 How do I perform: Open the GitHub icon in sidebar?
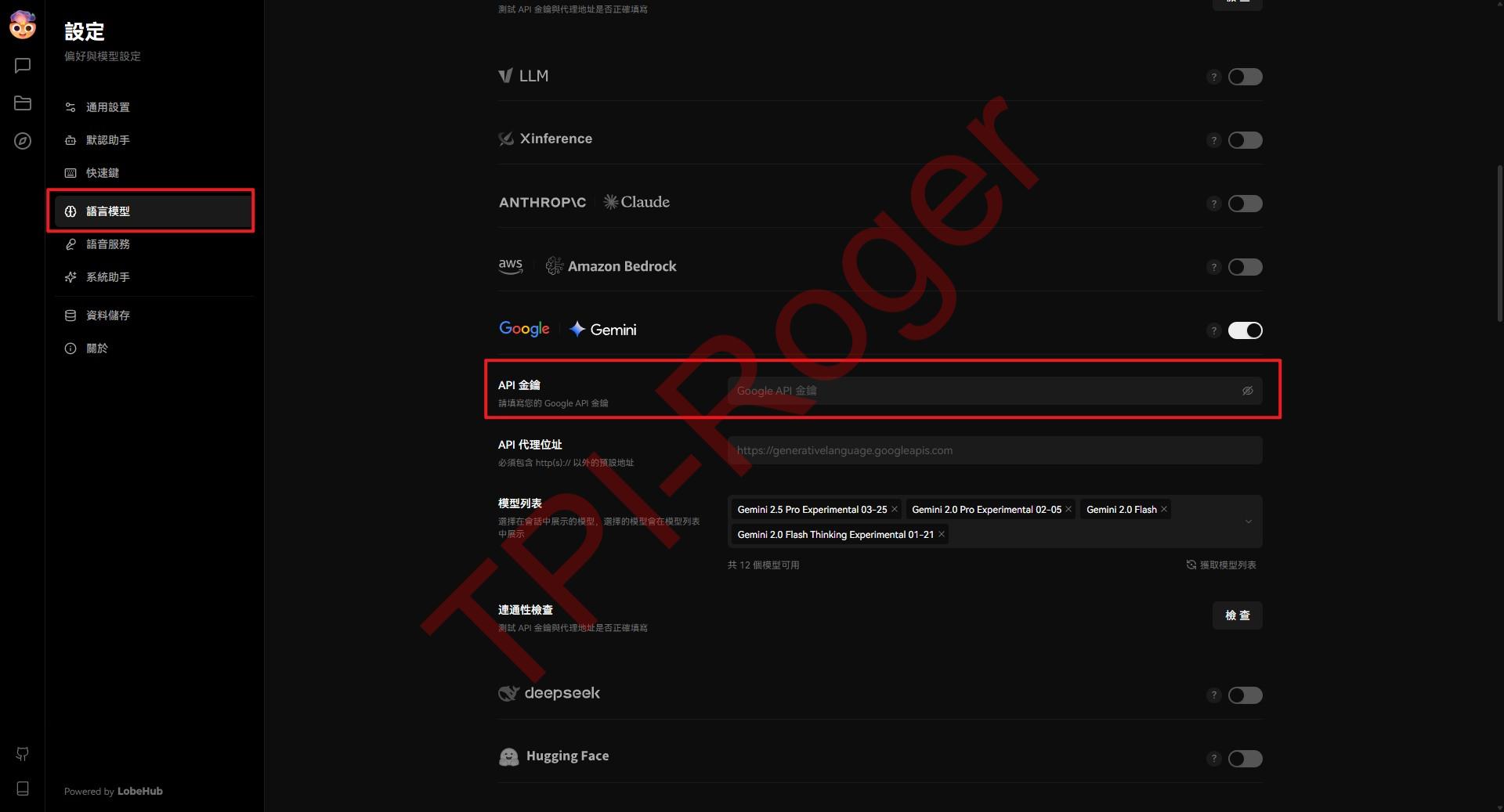pyautogui.click(x=23, y=754)
